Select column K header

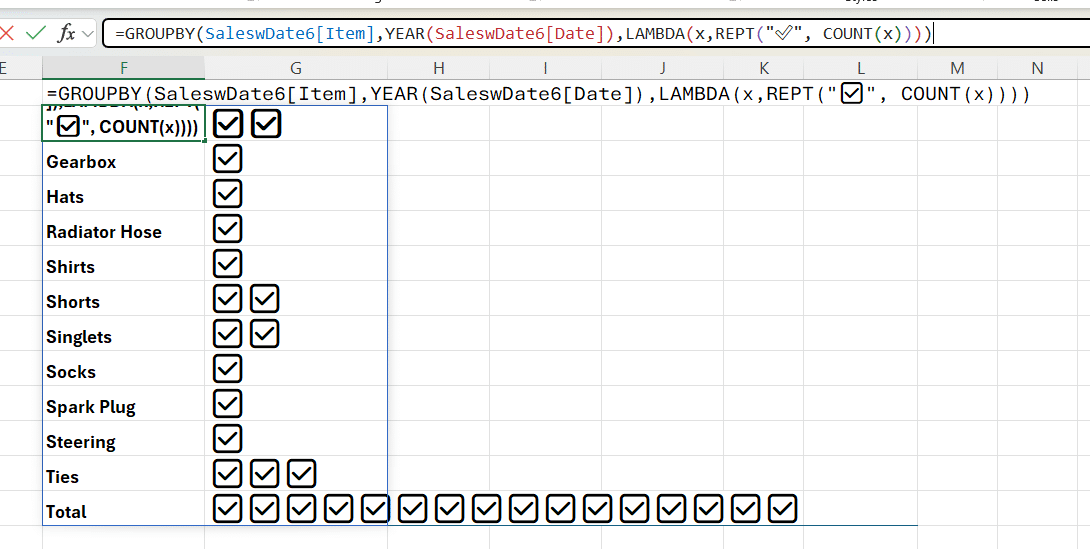tap(764, 68)
